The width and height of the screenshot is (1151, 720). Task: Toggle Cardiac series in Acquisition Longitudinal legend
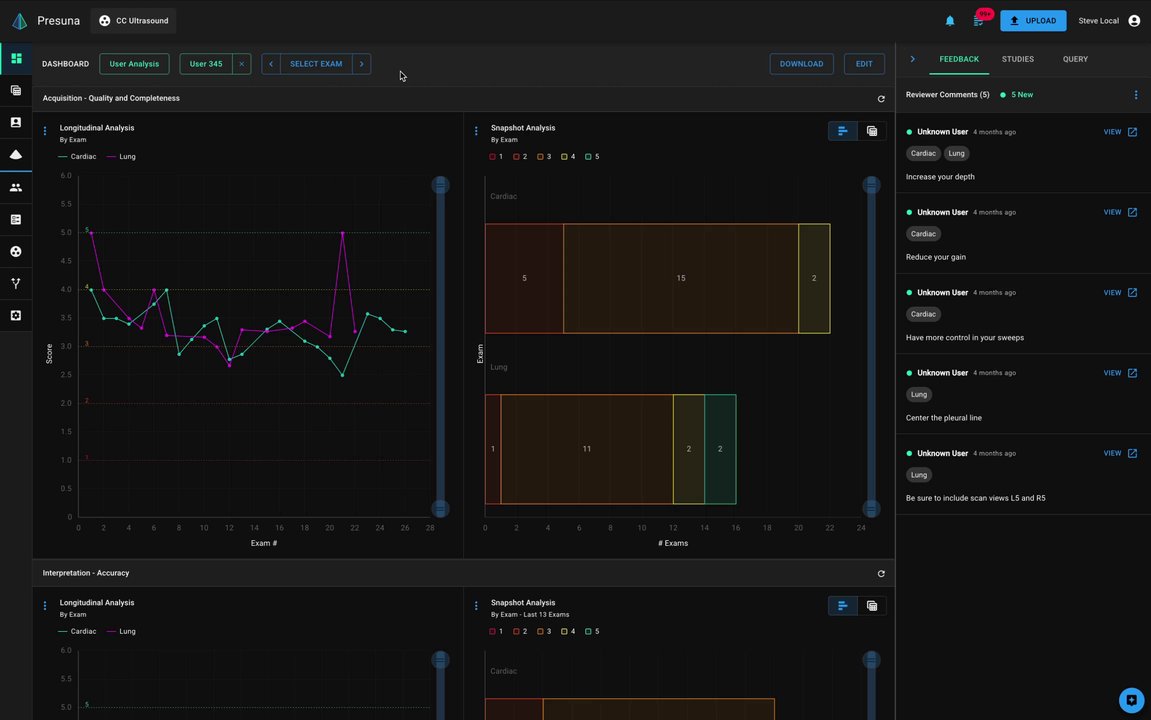[77, 156]
